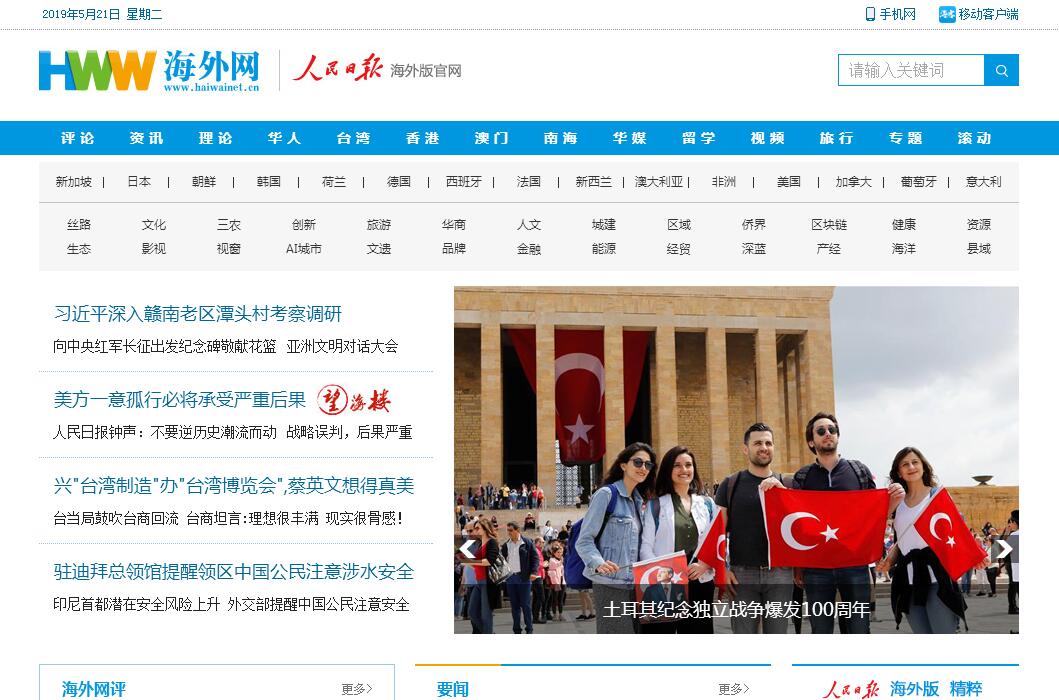The height and width of the screenshot is (700, 1059).
Task: Click the People's Daily red logo
Action: (x=337, y=69)
